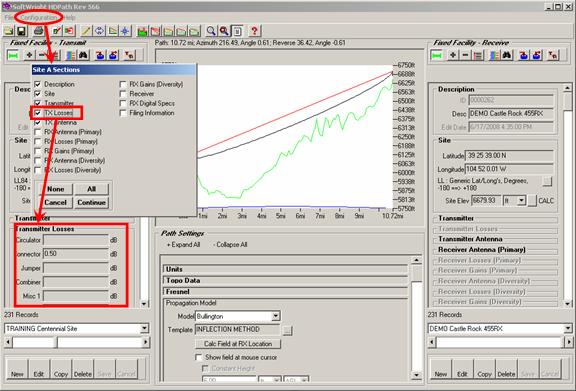The height and width of the screenshot is (391, 576).
Task: Click the list sections icon in Receive toolbar
Action: [x=478, y=55]
